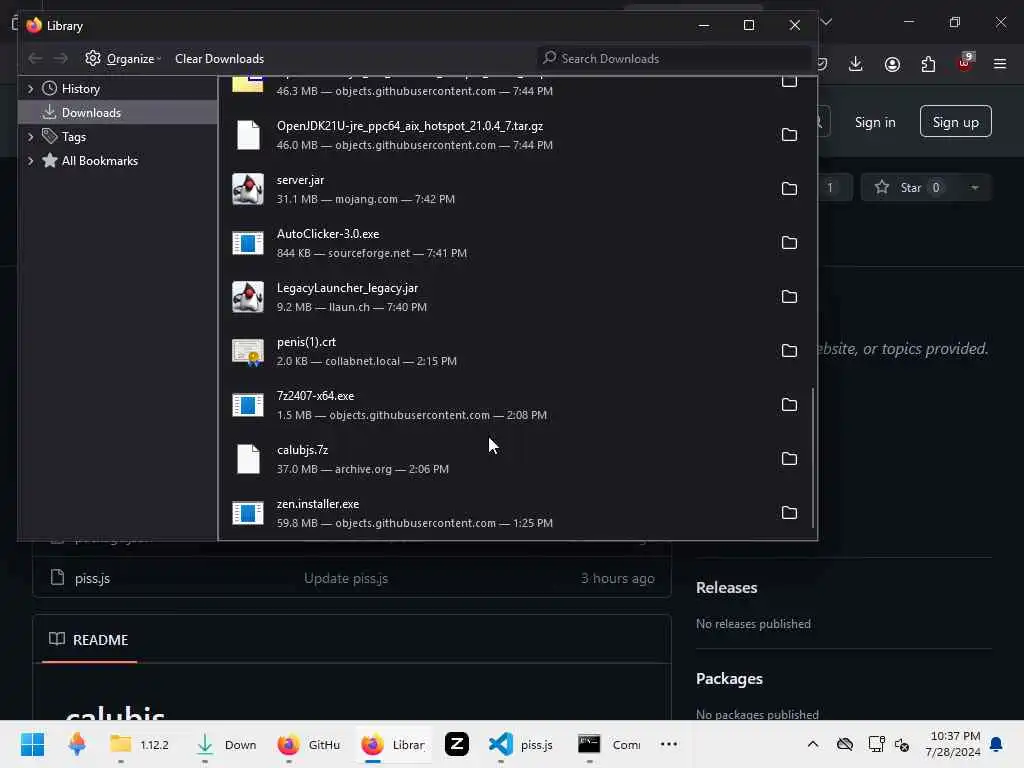Click calubjs.7z file icon
The image size is (1024, 768).
[x=248, y=459]
